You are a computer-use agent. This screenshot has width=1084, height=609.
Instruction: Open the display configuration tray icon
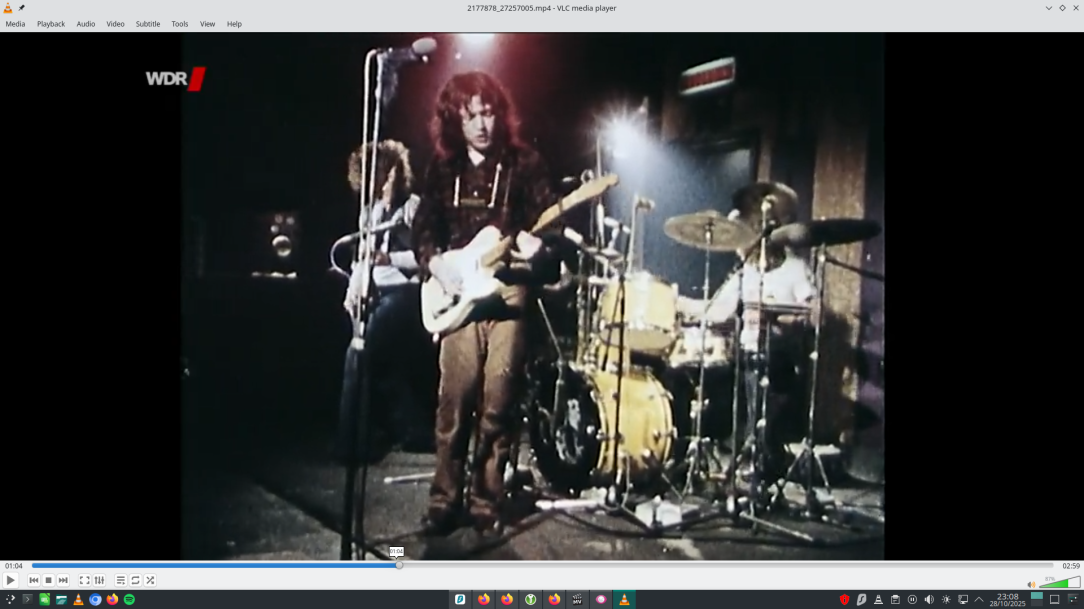pyautogui.click(x=963, y=599)
